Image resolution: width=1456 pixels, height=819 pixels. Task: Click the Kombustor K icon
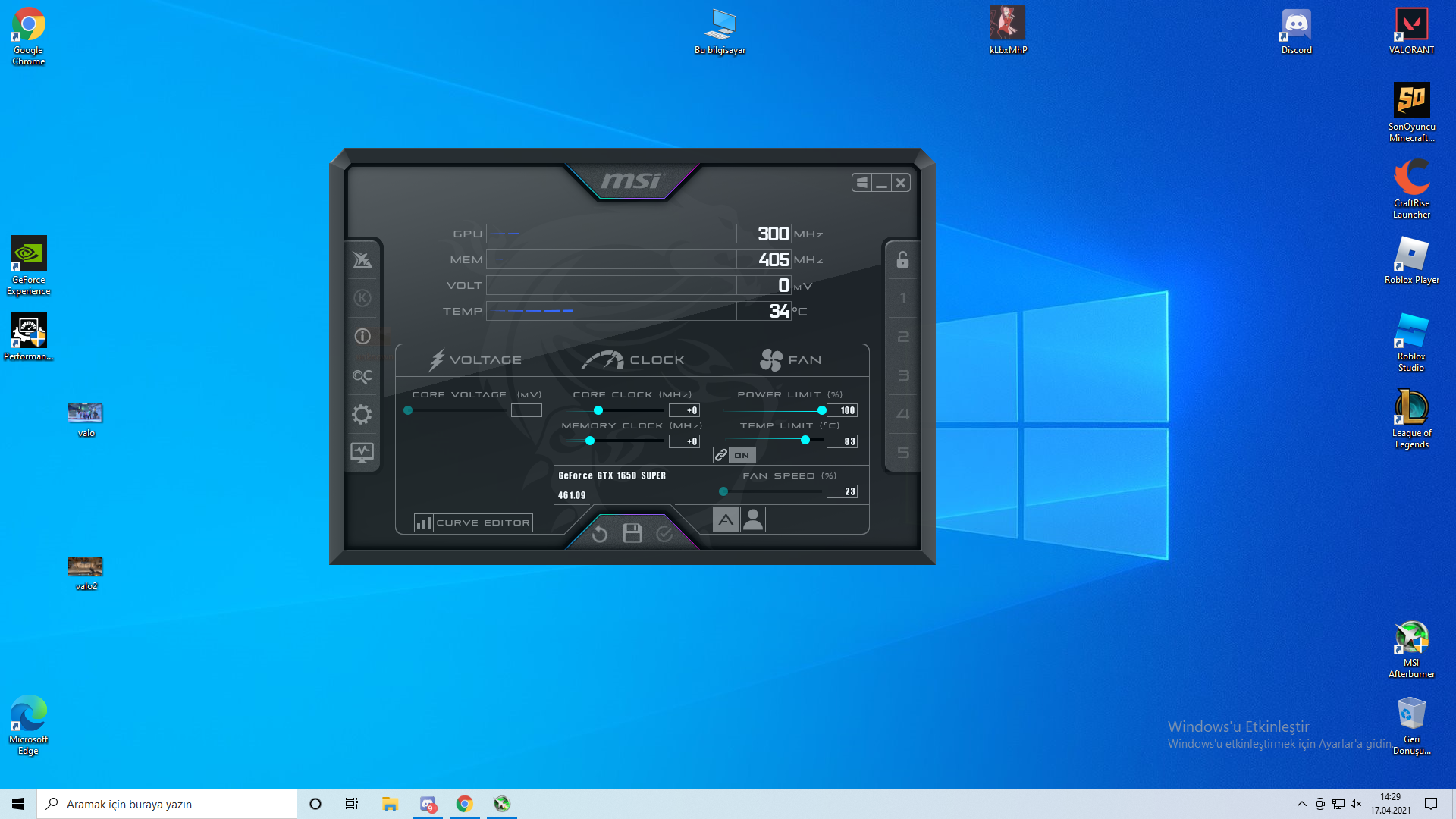tap(362, 298)
